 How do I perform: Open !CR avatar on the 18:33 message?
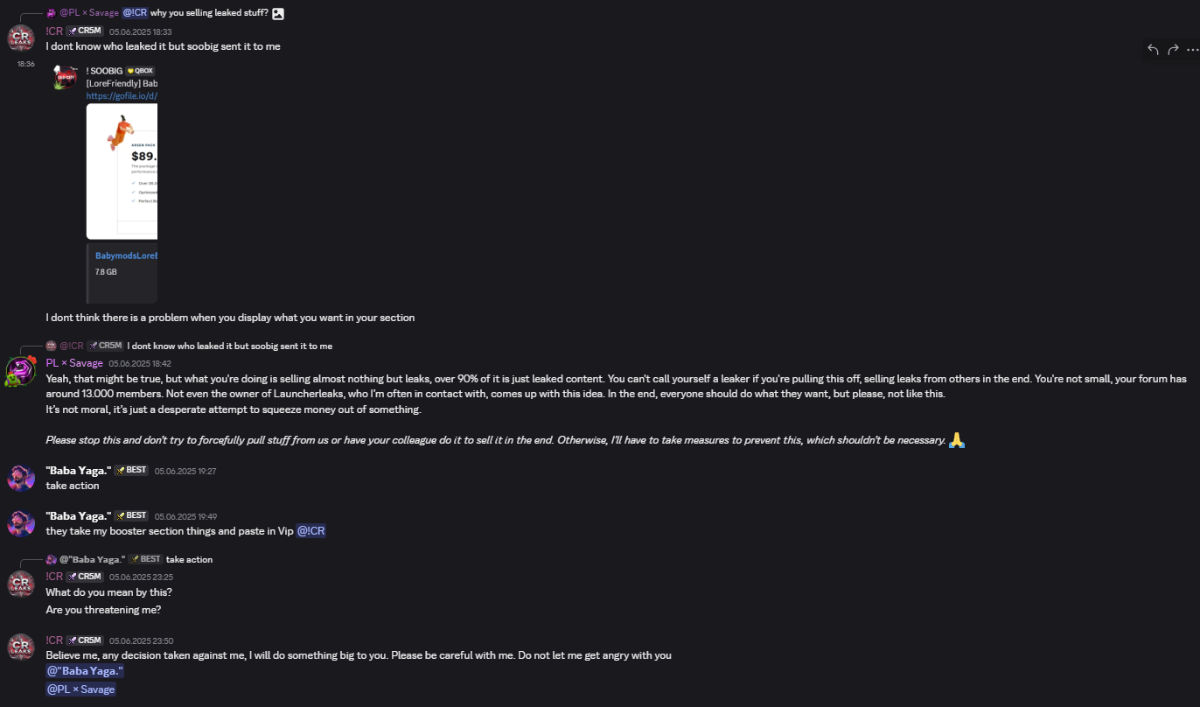point(21,38)
